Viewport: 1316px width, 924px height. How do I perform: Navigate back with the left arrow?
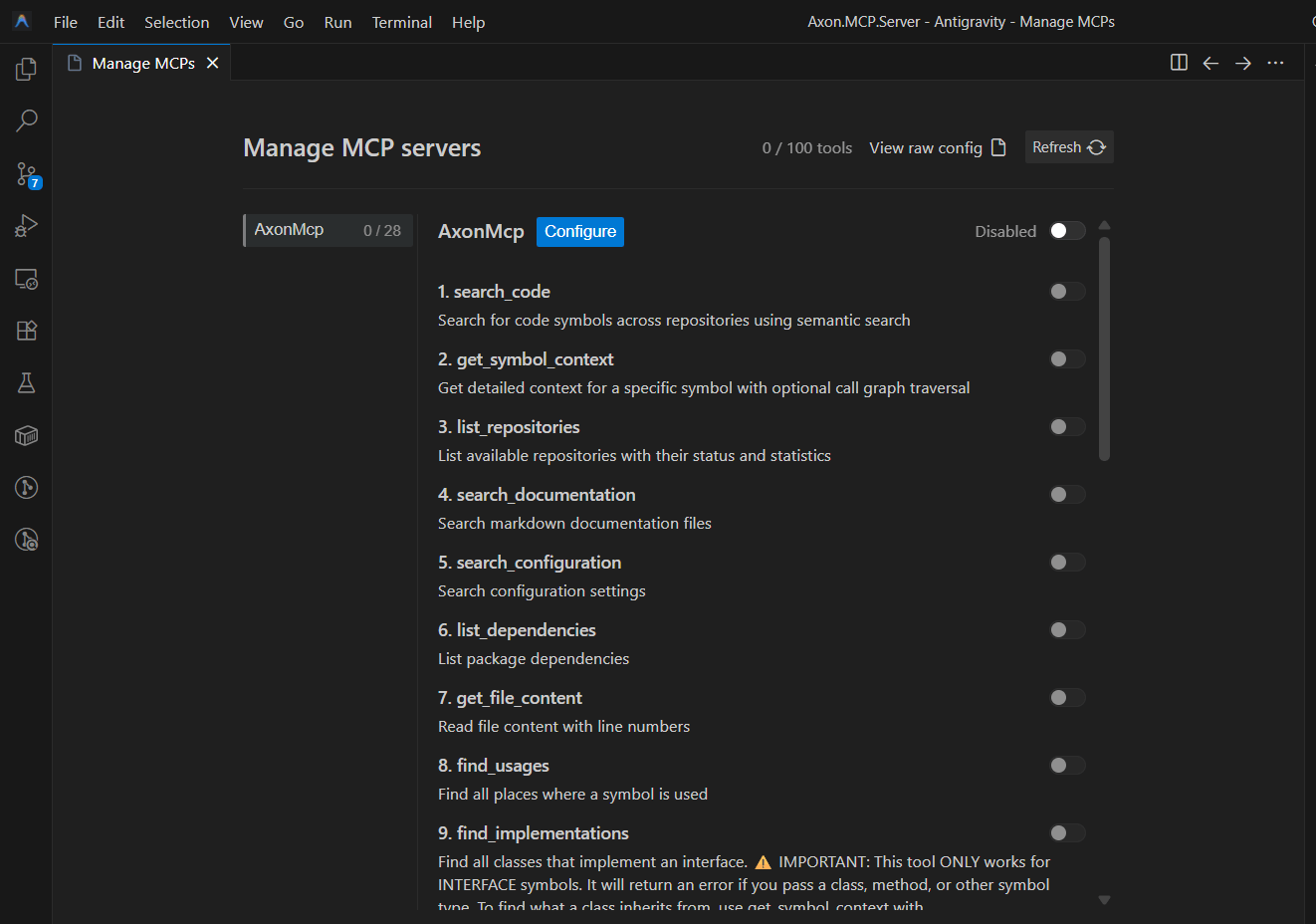1210,63
